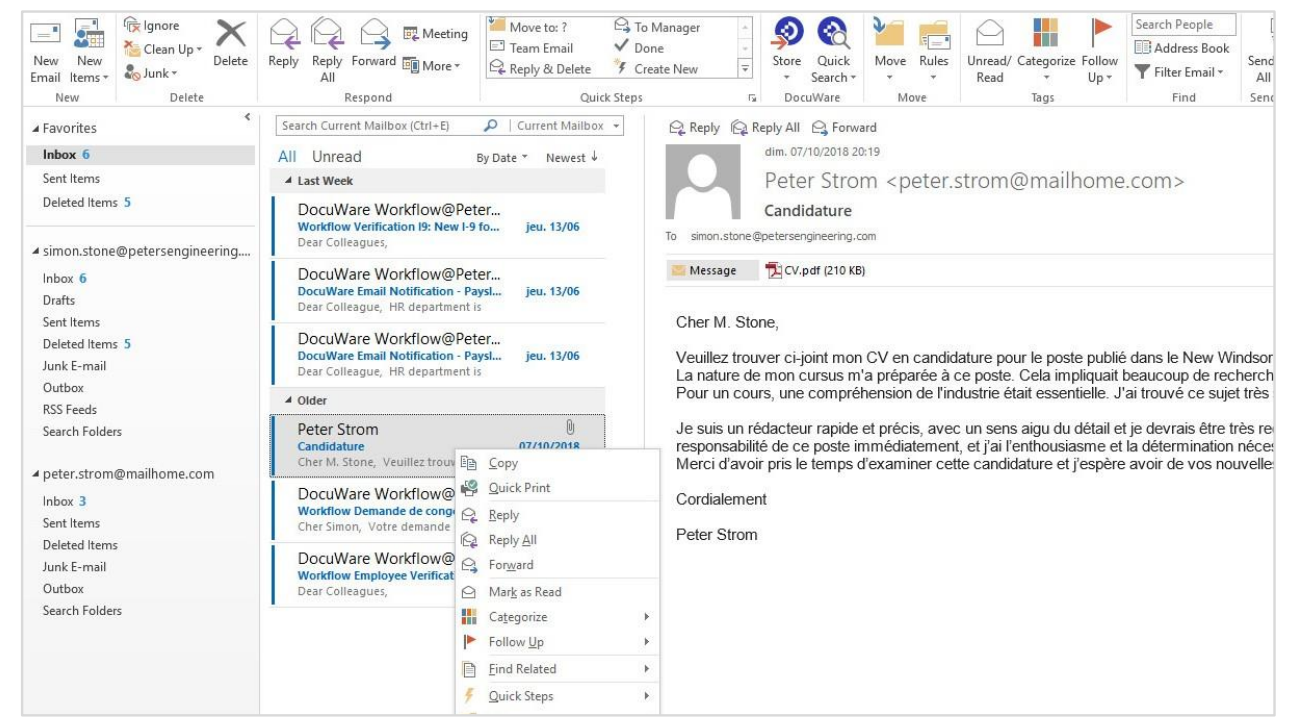Viewport: 1297px width, 724px height.
Task: Click the Delete X icon in ribbon
Action: [x=225, y=36]
